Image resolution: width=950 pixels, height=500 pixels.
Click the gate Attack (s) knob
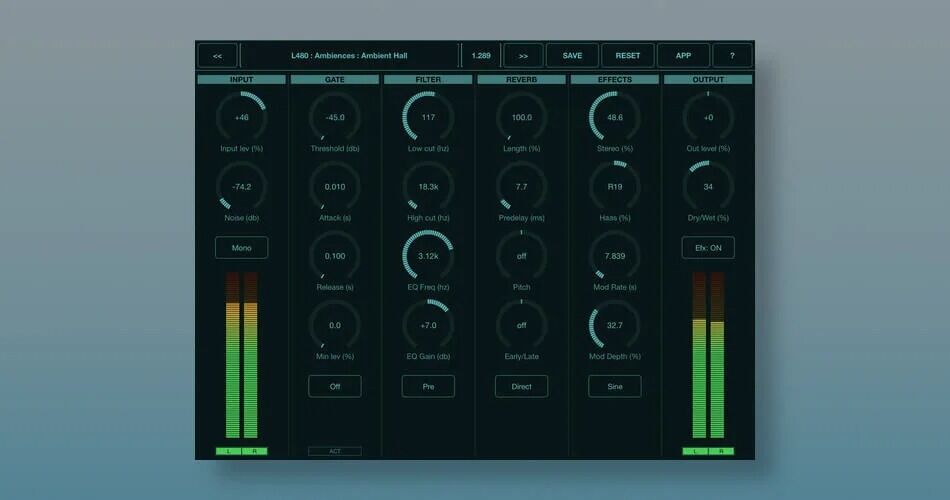point(334,187)
